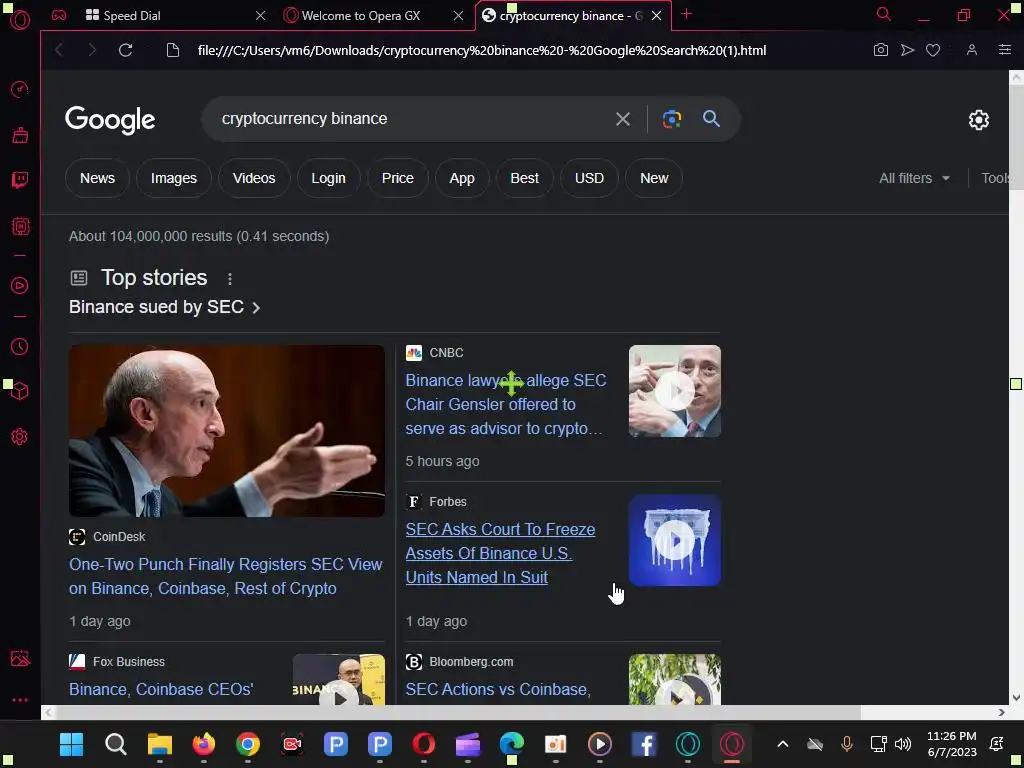Open Player icon in sidebar
This screenshot has height=768, width=1024.
(x=20, y=285)
